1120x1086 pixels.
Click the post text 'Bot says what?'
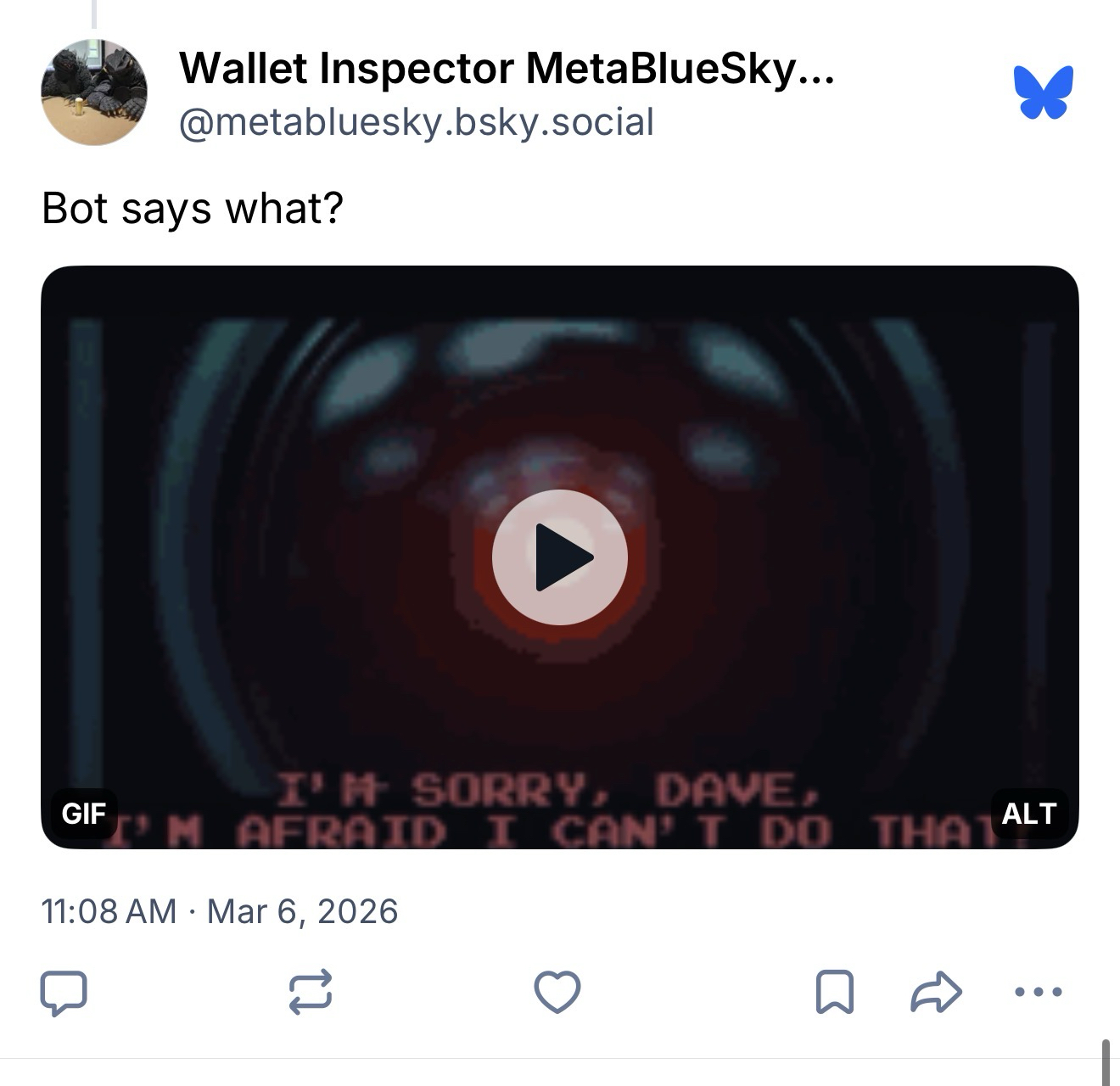pyautogui.click(x=193, y=209)
